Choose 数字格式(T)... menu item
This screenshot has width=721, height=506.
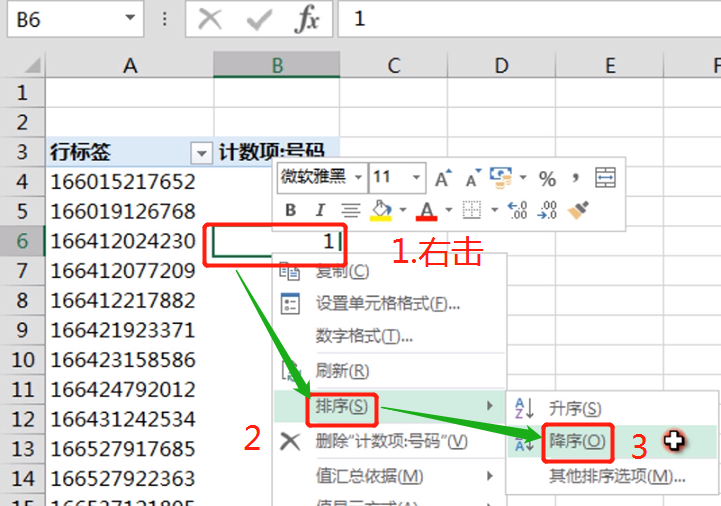click(389, 336)
